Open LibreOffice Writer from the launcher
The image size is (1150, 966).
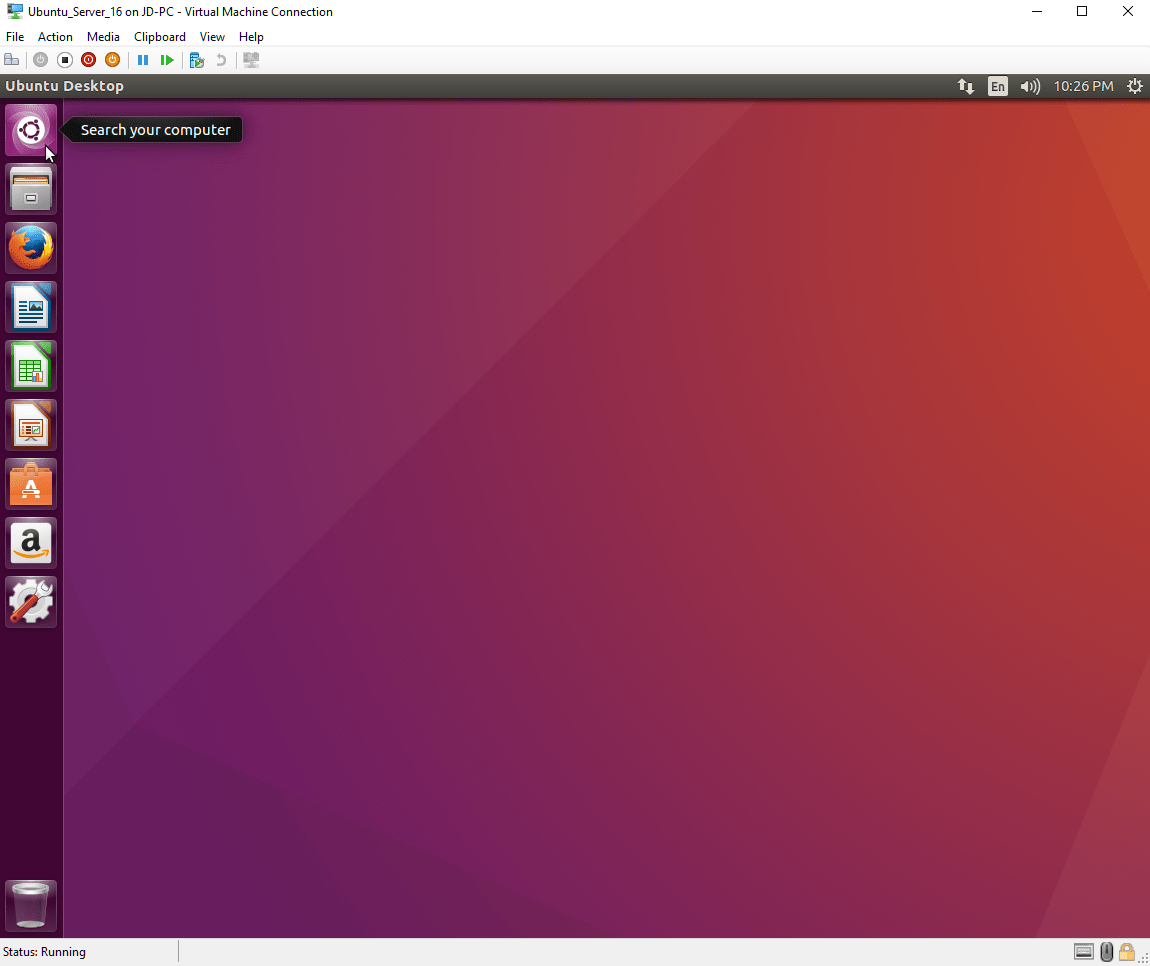(31, 307)
